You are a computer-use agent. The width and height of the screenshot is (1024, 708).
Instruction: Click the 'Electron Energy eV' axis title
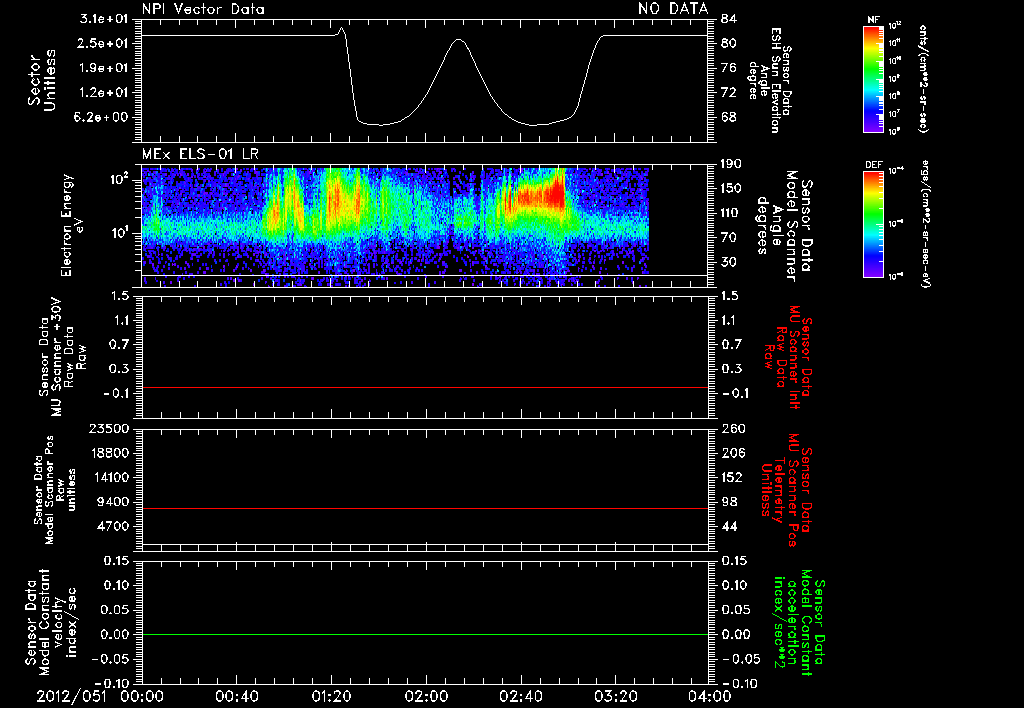(73, 225)
